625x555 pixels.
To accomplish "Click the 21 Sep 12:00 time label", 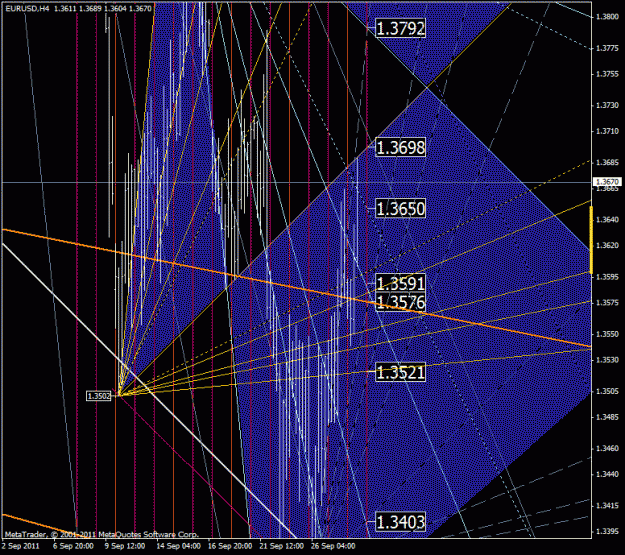I will coord(281,546).
